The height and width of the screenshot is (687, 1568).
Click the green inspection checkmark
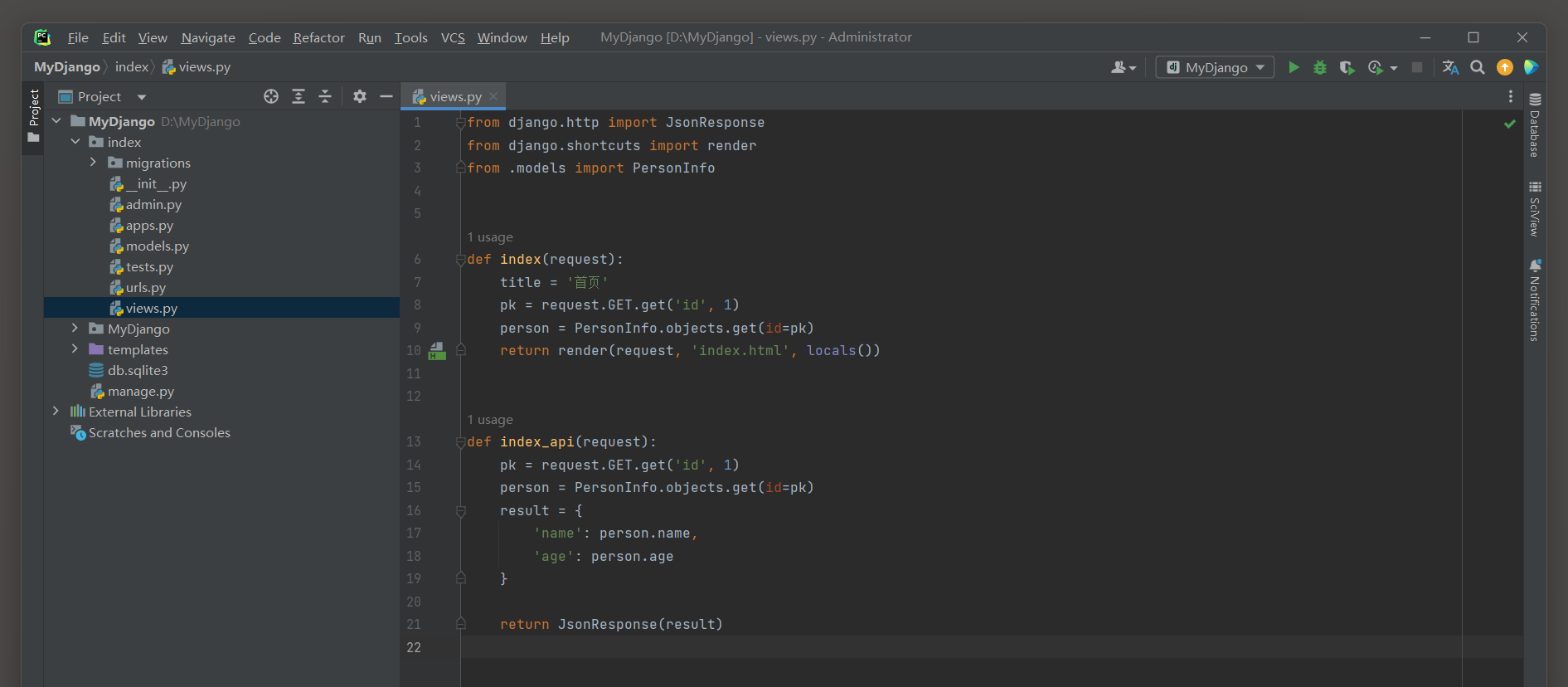tap(1510, 124)
